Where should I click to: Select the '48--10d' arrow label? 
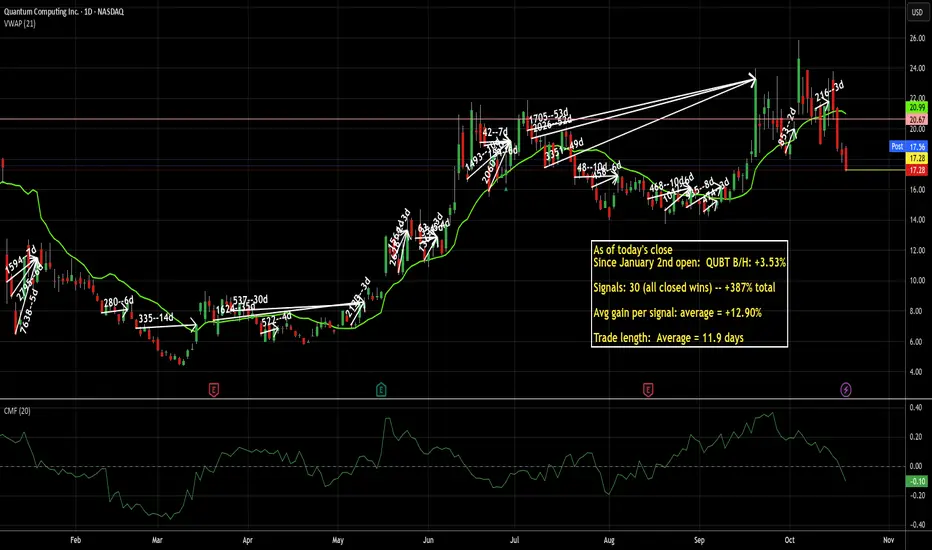(x=592, y=168)
